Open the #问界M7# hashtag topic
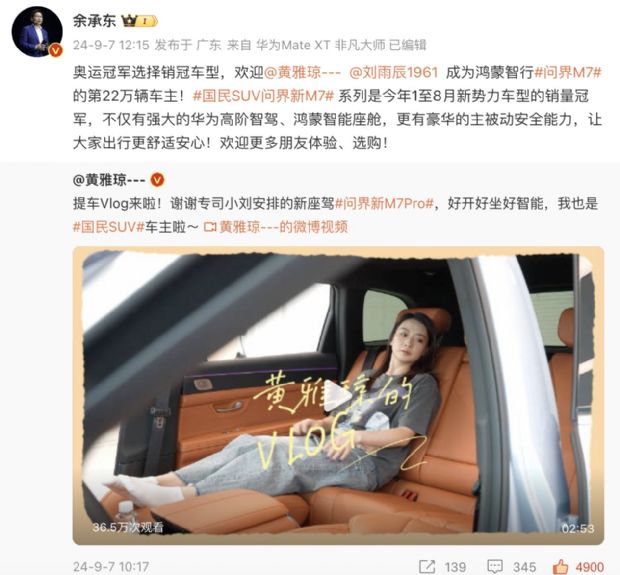Image resolution: width=620 pixels, height=575 pixels. [x=568, y=73]
